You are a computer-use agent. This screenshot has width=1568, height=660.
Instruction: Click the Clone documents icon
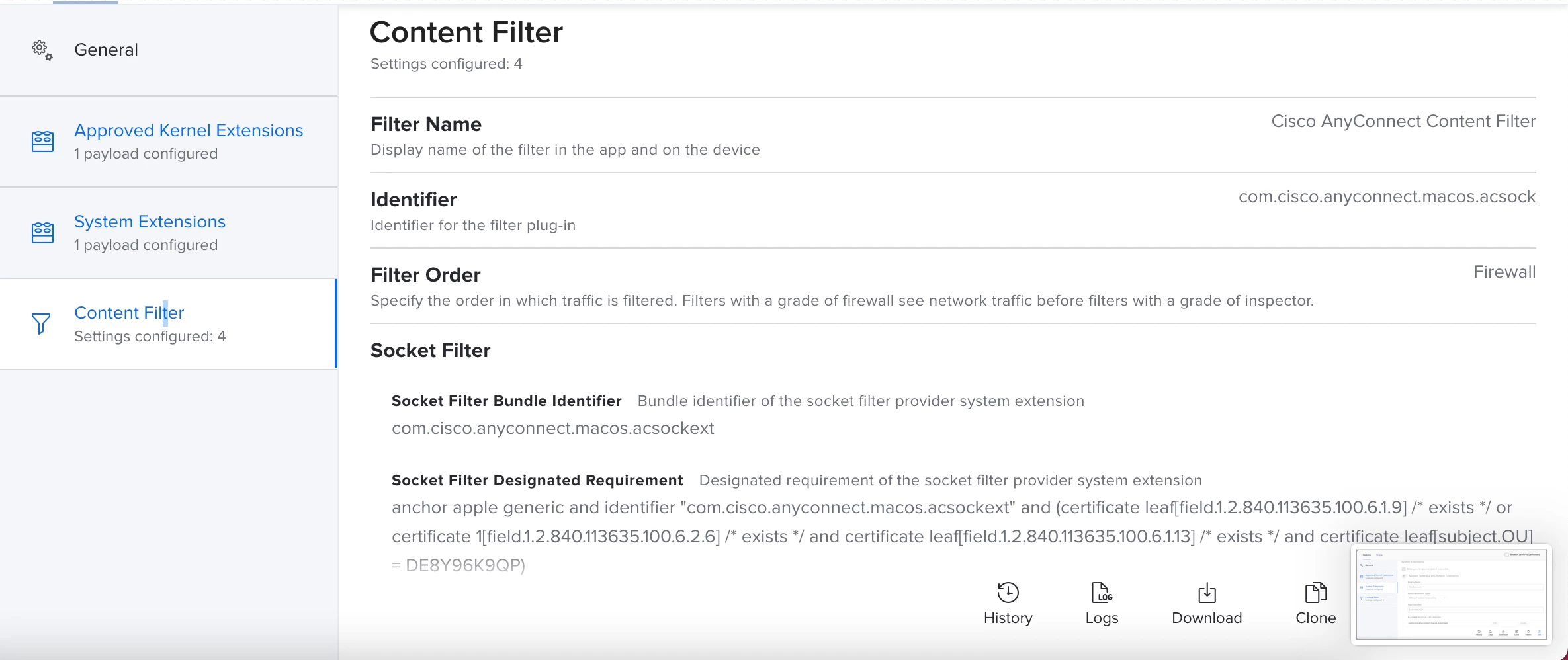coord(1315,593)
